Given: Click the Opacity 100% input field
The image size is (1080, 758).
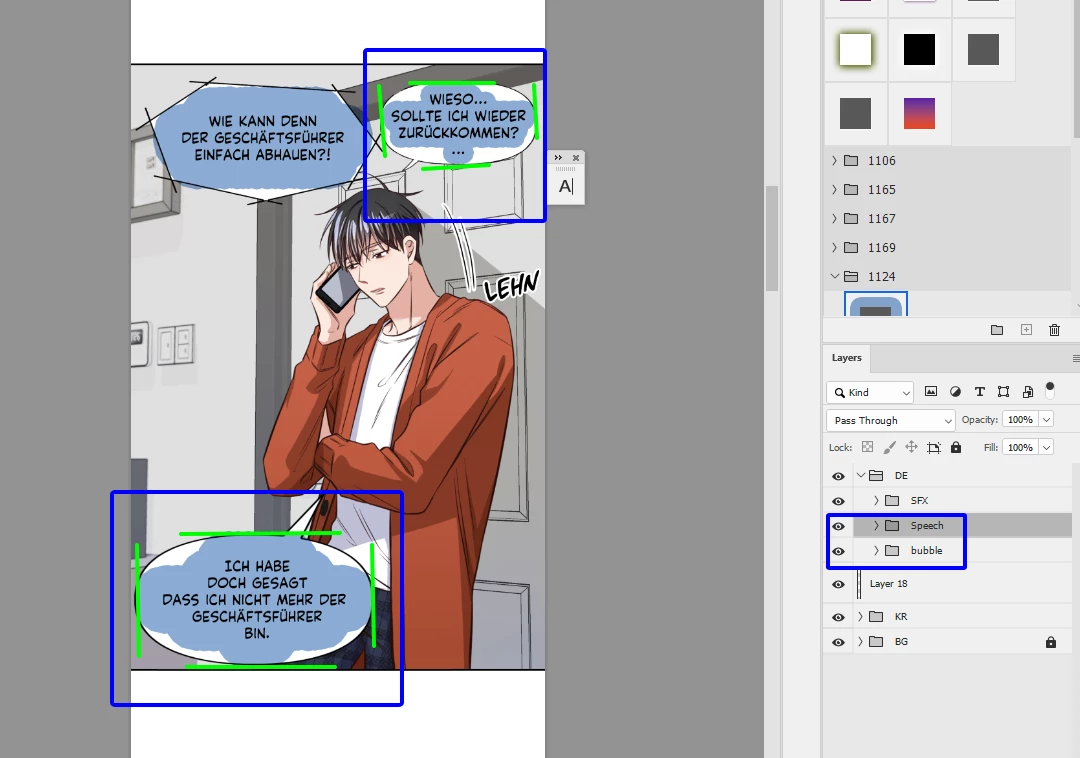Looking at the screenshot, I should pos(1020,420).
